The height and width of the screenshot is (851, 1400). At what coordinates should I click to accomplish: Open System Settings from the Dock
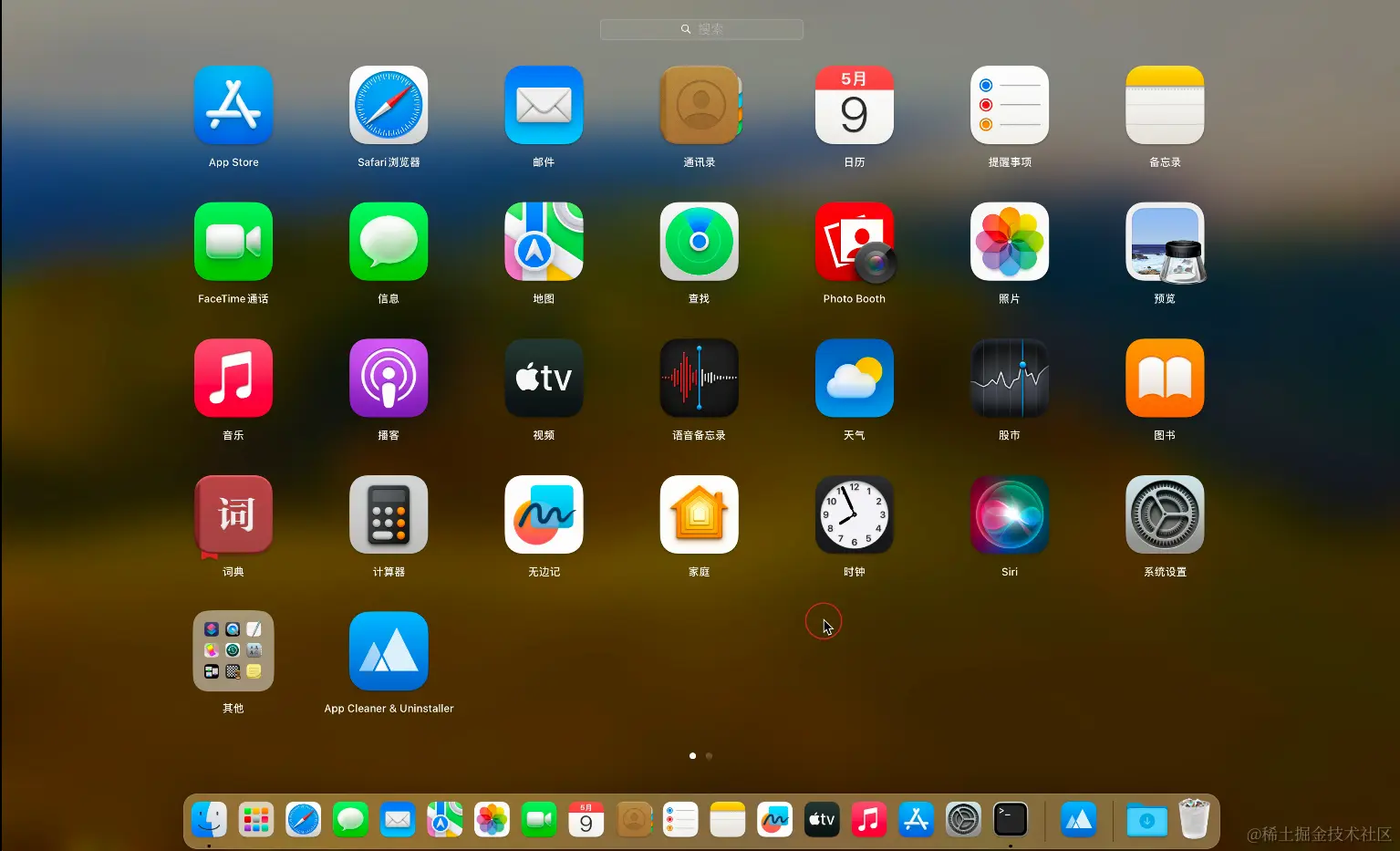(x=963, y=820)
